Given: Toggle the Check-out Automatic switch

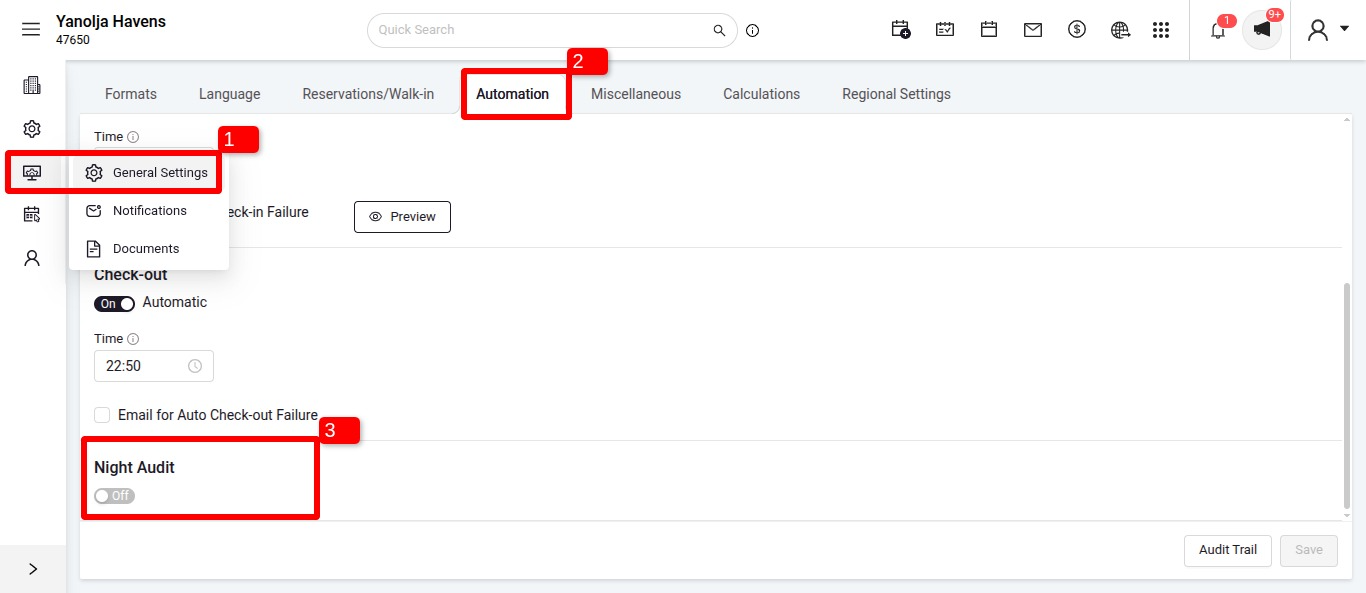Looking at the screenshot, I should coord(114,303).
